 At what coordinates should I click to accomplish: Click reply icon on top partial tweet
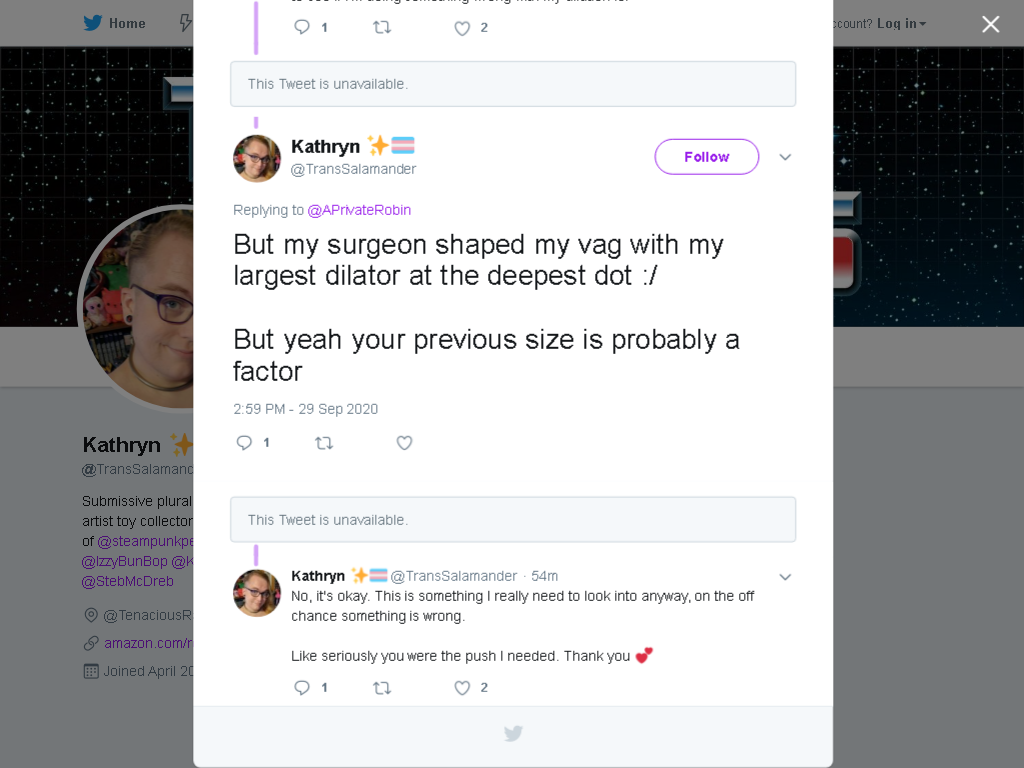(x=302, y=27)
